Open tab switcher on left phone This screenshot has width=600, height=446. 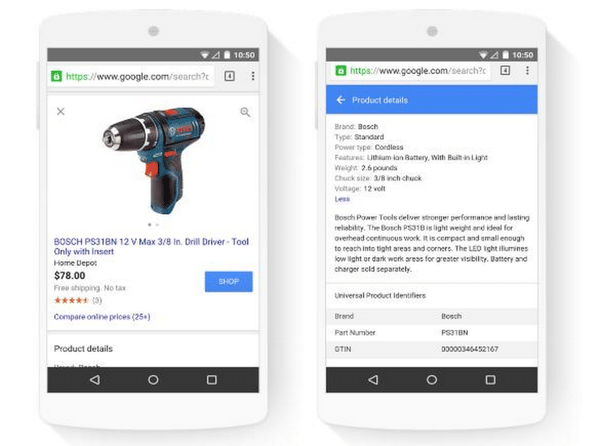click(x=230, y=76)
